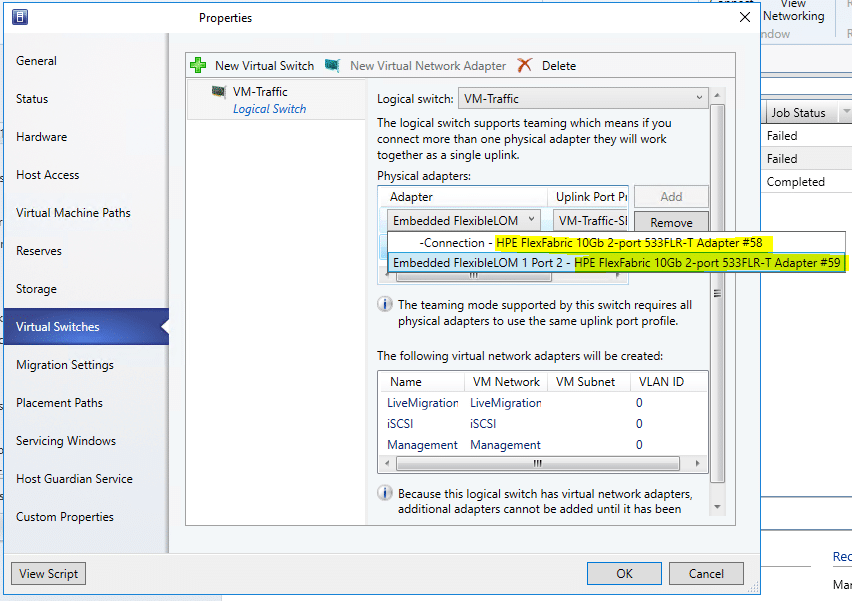Screen dimensions: 852x601
Task: Click New Virtual Switch label
Action: pyautogui.click(x=264, y=66)
